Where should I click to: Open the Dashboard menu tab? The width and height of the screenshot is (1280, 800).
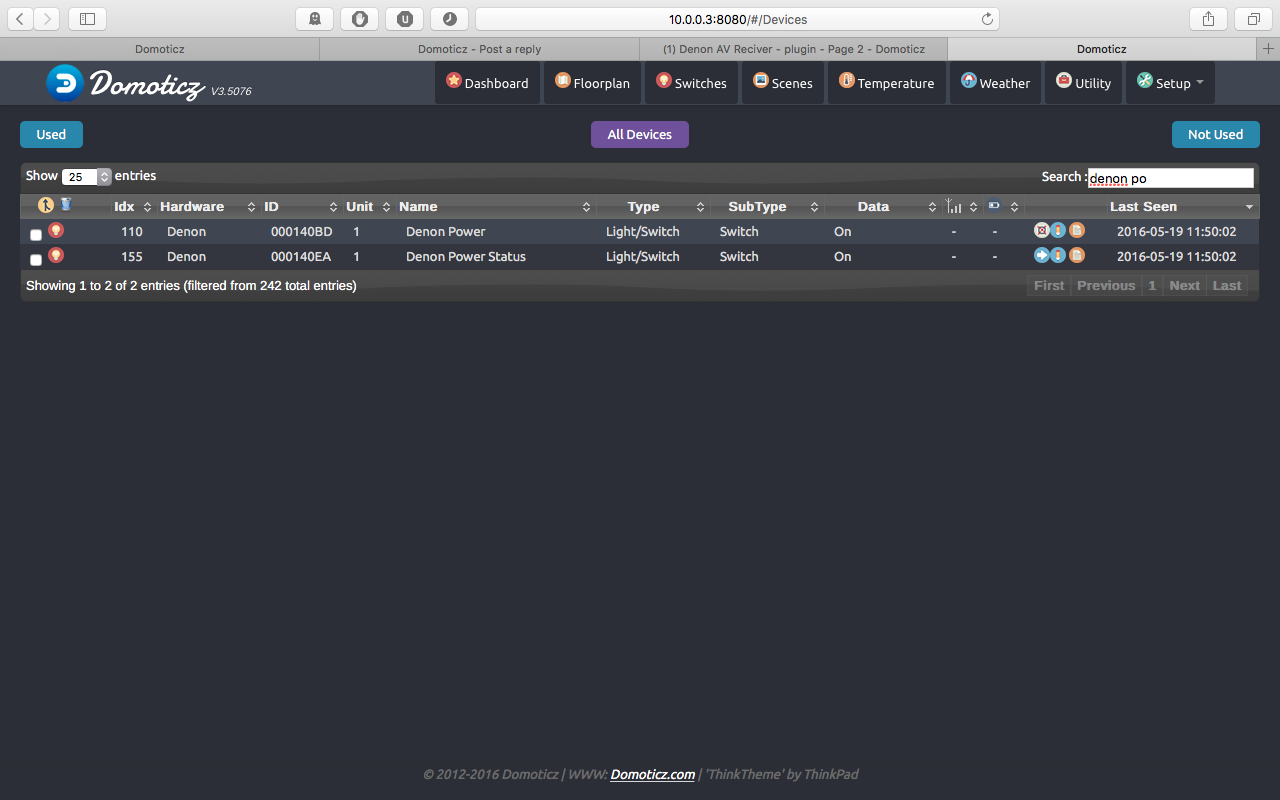coord(487,83)
